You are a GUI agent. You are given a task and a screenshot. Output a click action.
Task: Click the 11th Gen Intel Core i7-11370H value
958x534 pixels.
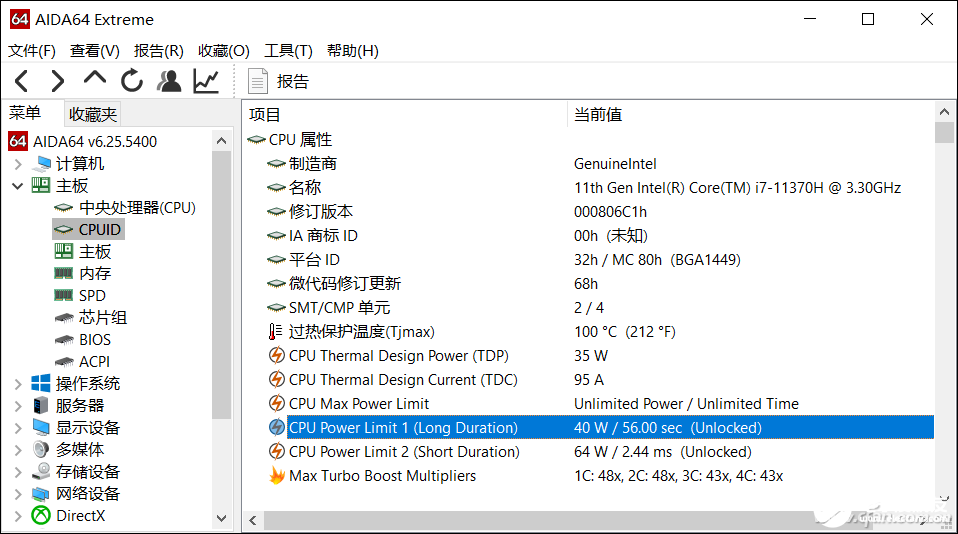[737, 188]
